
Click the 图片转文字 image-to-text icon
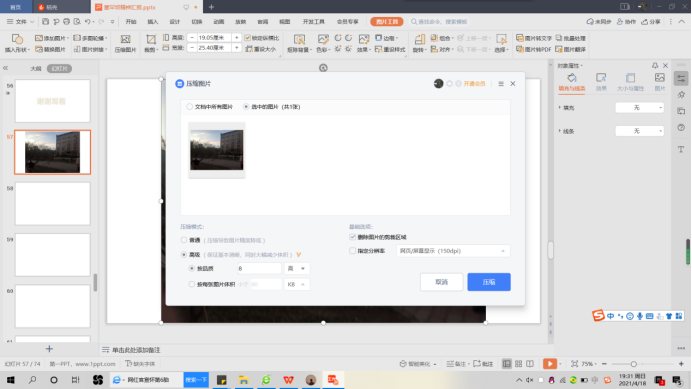(520, 38)
